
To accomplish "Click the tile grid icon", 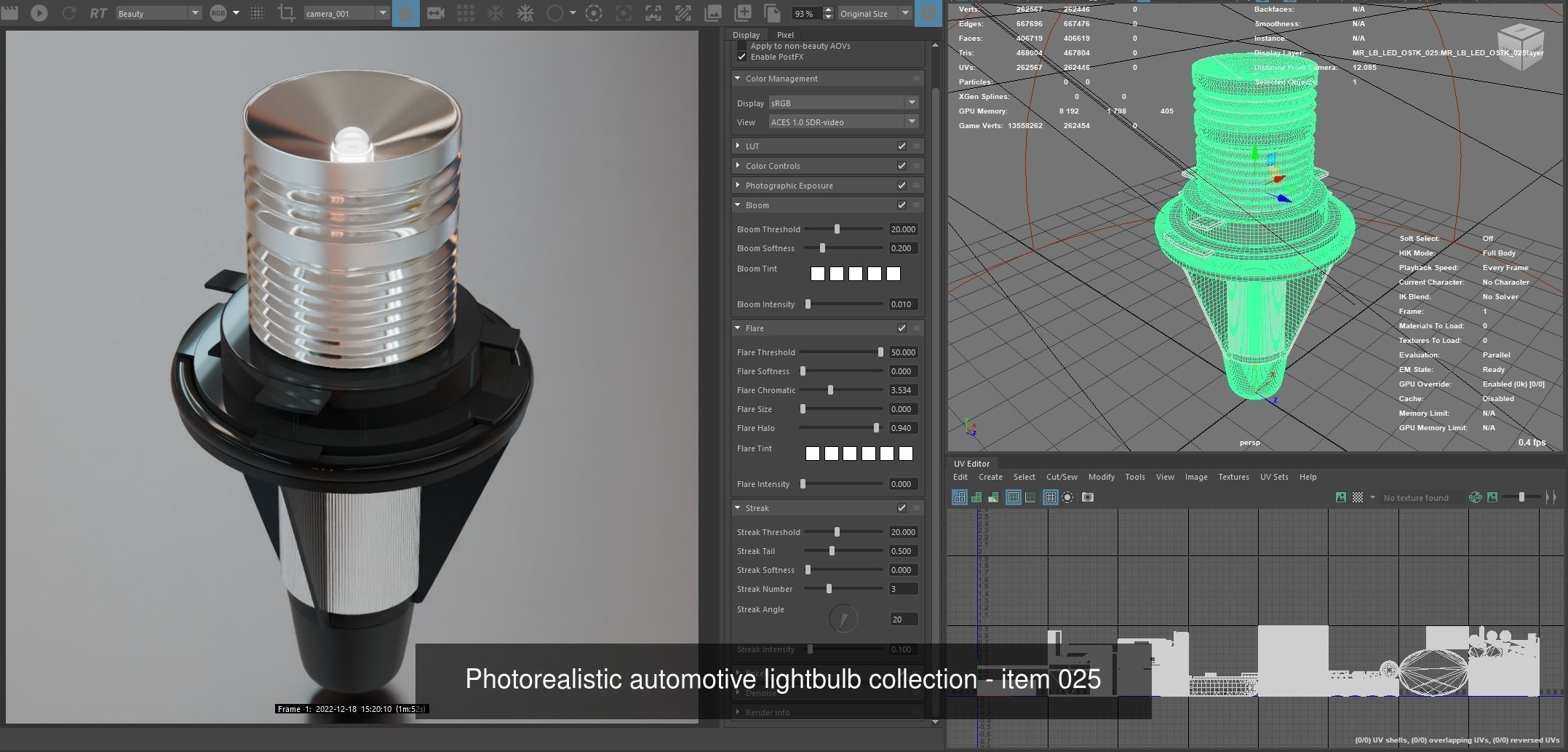I will click(x=466, y=13).
